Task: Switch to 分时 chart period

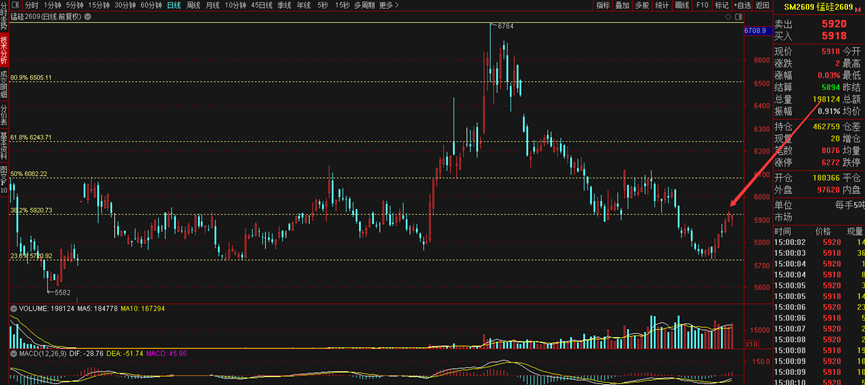Action: pyautogui.click(x=31, y=6)
